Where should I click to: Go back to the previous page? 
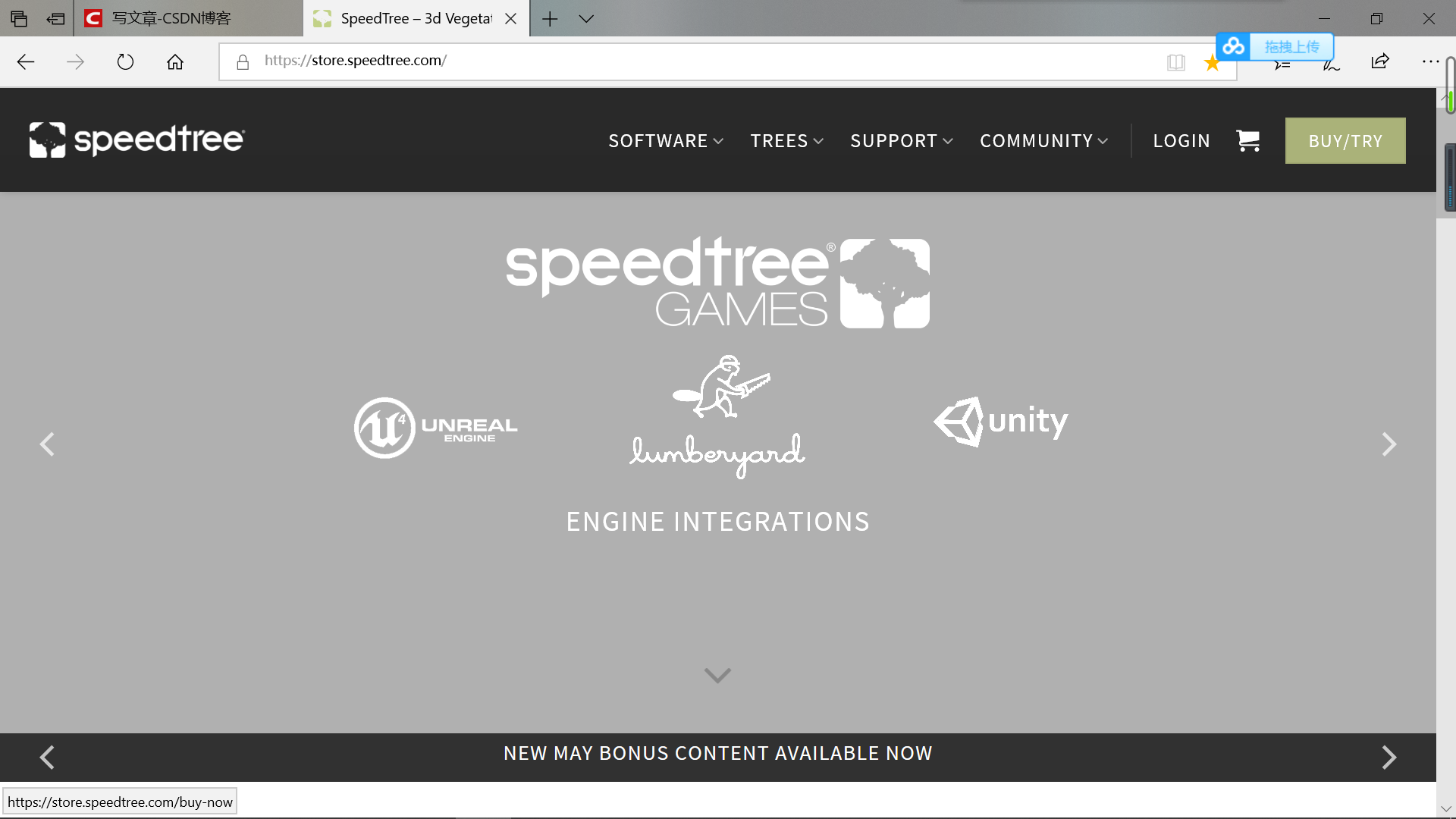pos(25,61)
